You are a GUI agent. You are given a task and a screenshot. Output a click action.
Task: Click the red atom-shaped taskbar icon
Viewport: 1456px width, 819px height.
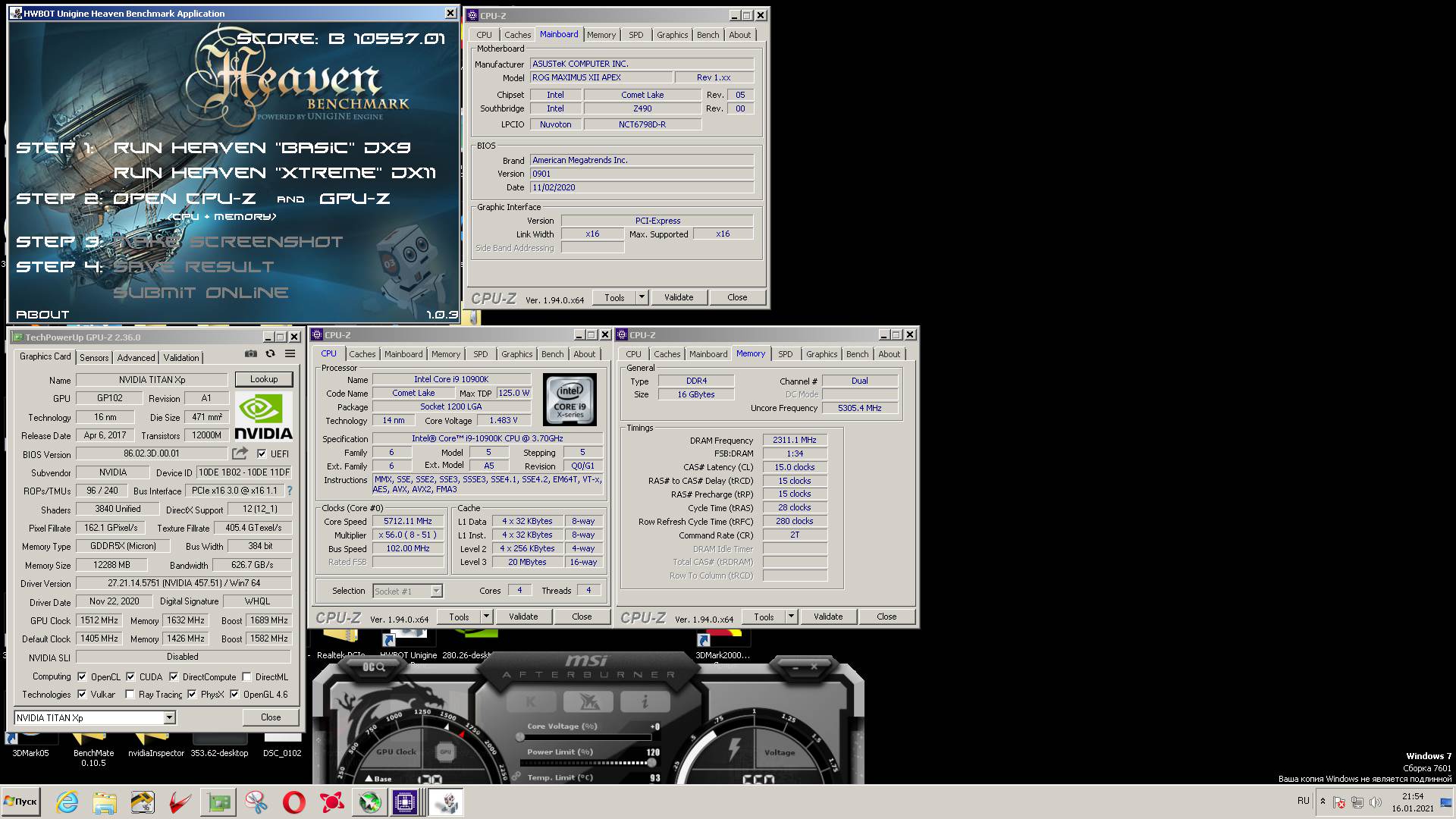(332, 802)
